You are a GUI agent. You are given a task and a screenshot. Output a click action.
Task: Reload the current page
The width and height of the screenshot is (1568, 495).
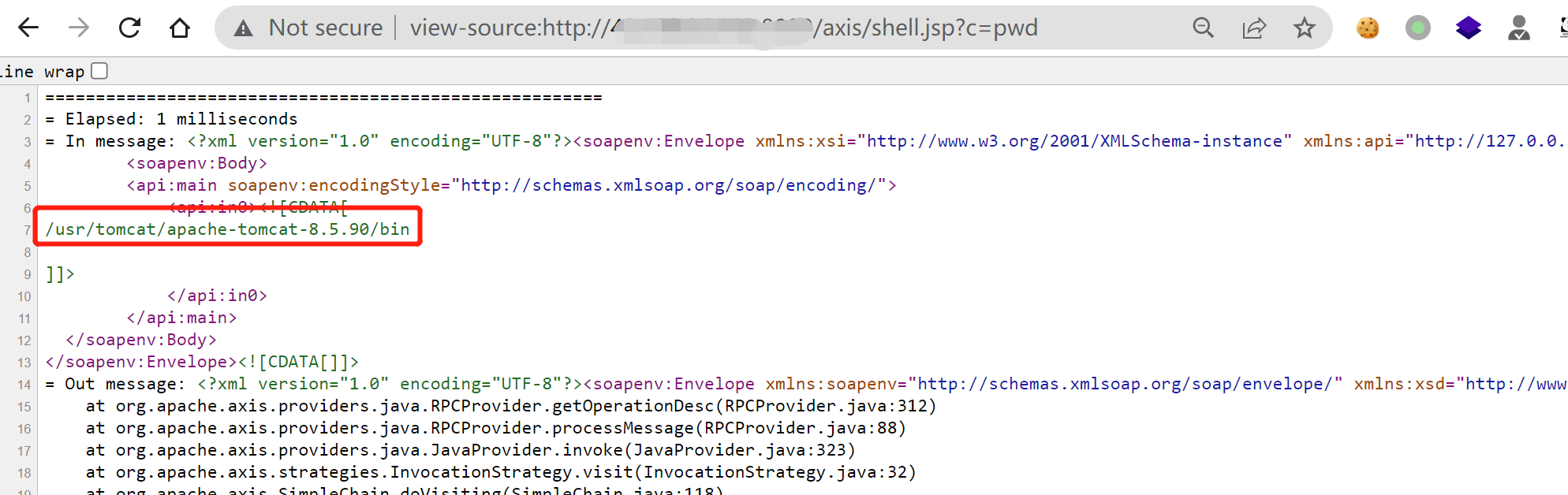pyautogui.click(x=129, y=28)
